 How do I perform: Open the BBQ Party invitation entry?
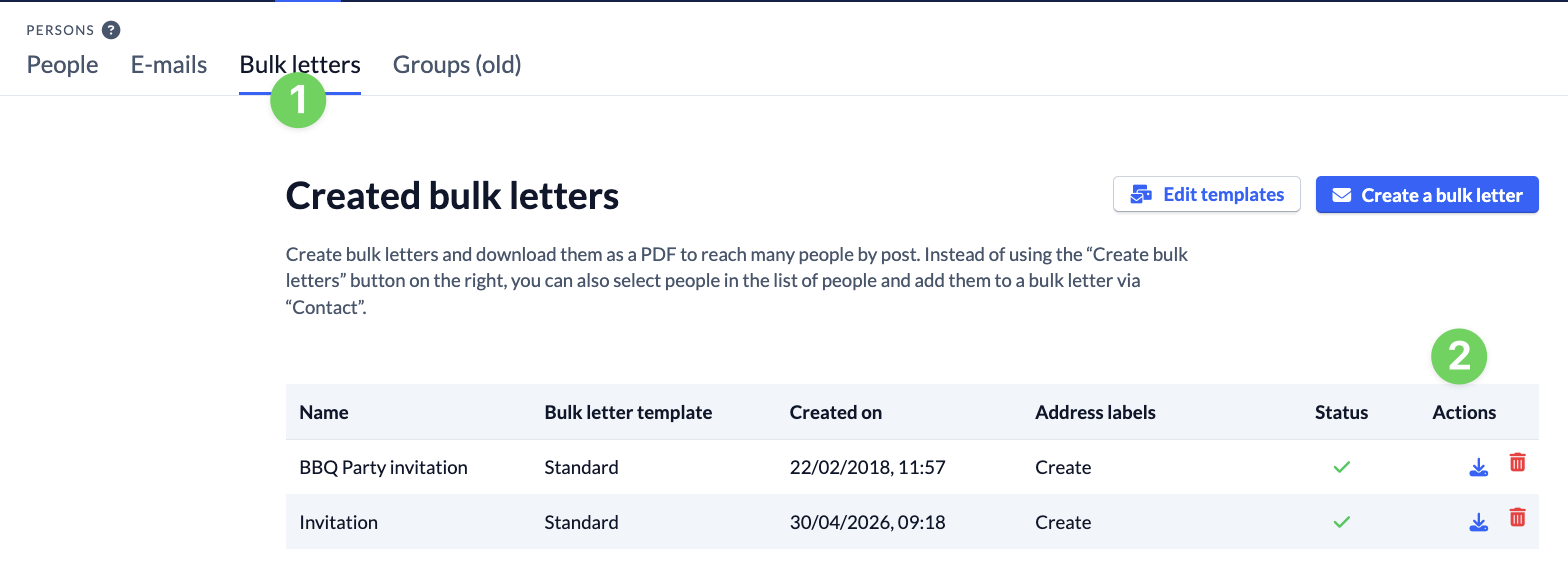[x=383, y=467]
